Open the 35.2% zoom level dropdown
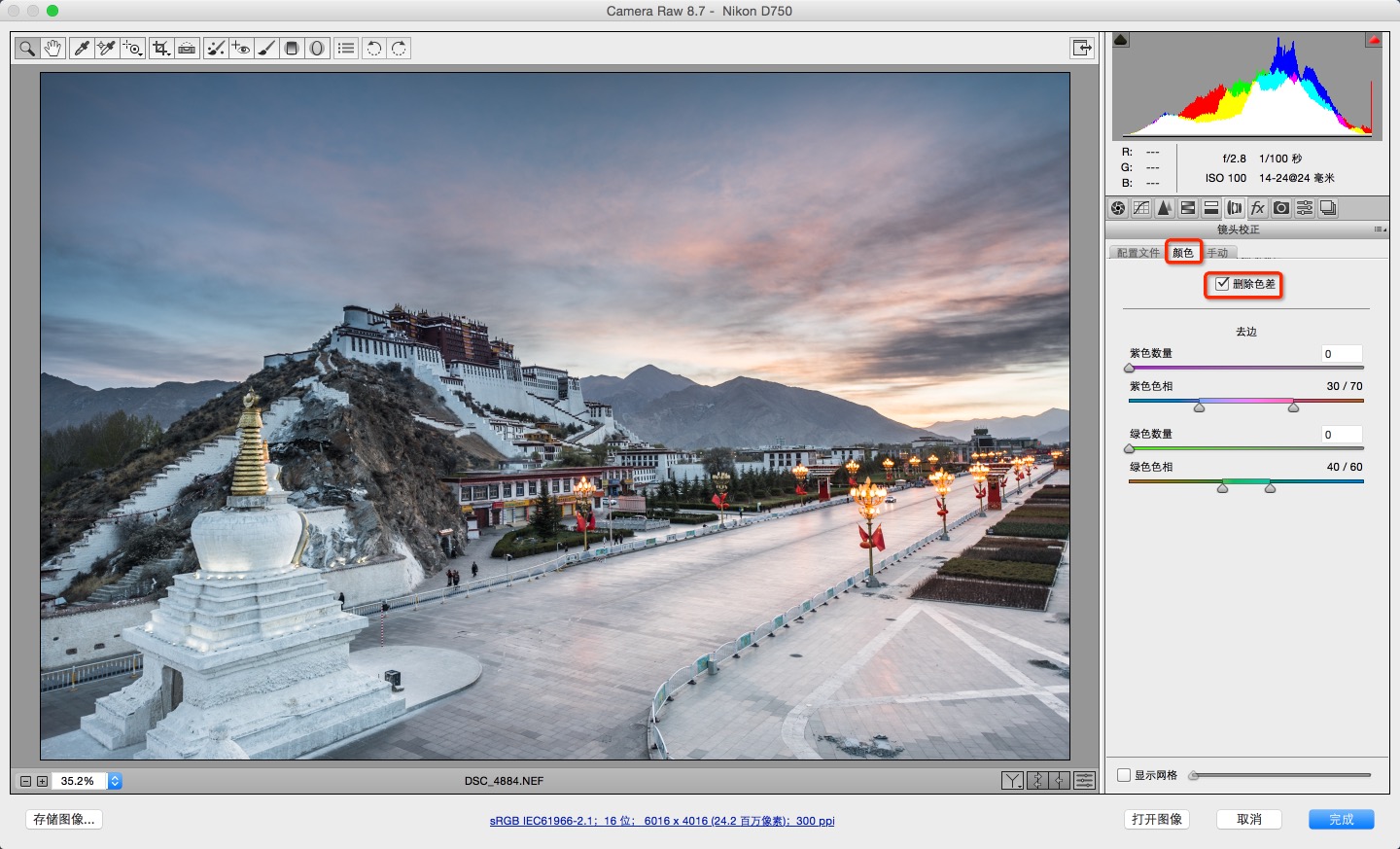This screenshot has width=1400, height=849. (x=115, y=781)
